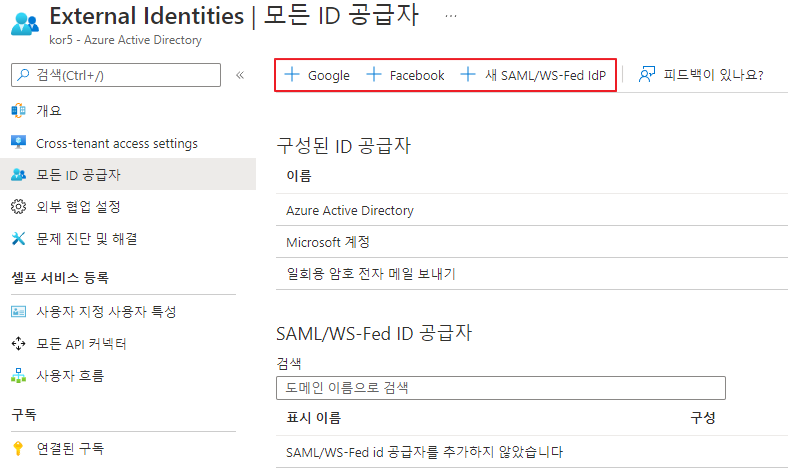Add Google identity provider

click(317, 75)
